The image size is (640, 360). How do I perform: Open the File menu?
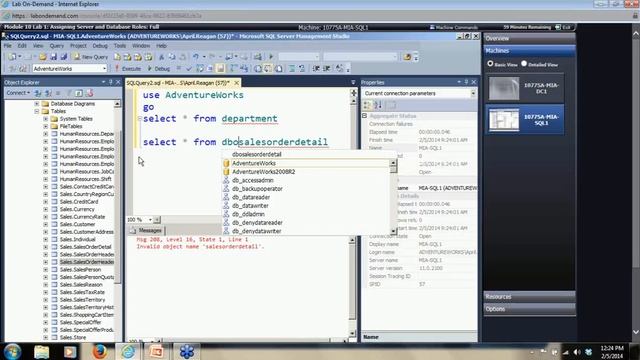click(8, 46)
